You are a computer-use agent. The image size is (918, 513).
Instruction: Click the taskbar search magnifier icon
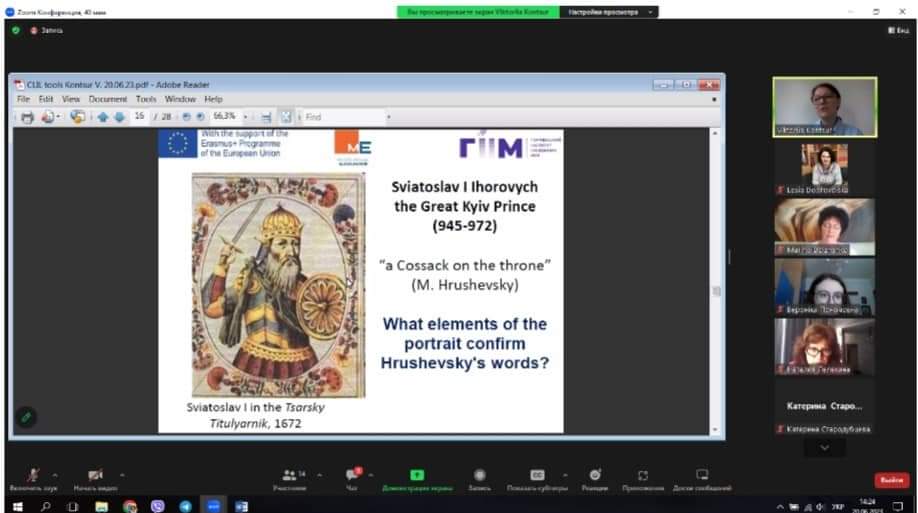[x=45, y=506]
